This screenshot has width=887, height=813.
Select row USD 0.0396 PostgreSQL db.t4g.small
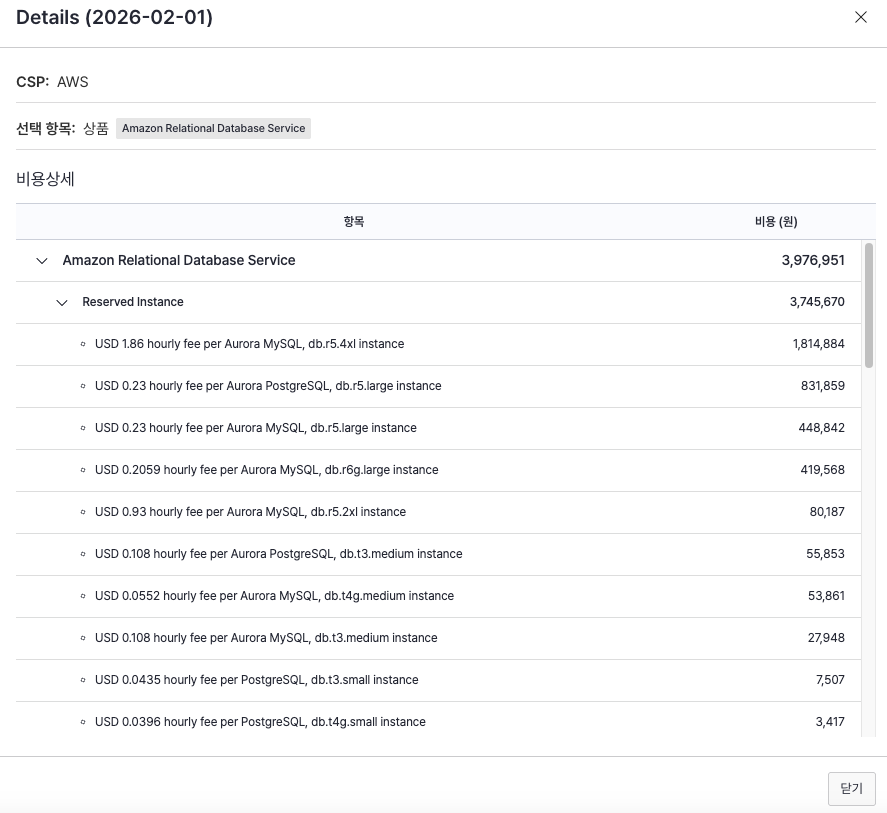(x=438, y=722)
